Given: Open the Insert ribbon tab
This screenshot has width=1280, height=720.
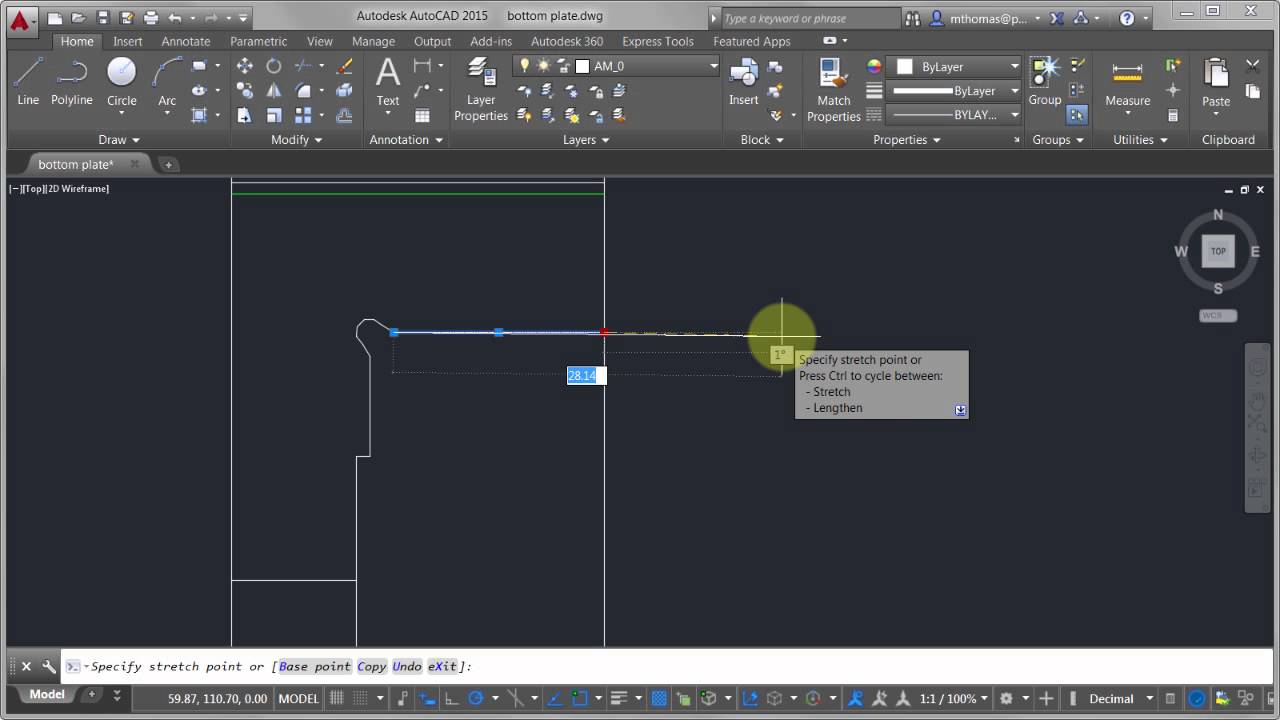Looking at the screenshot, I should (x=128, y=41).
